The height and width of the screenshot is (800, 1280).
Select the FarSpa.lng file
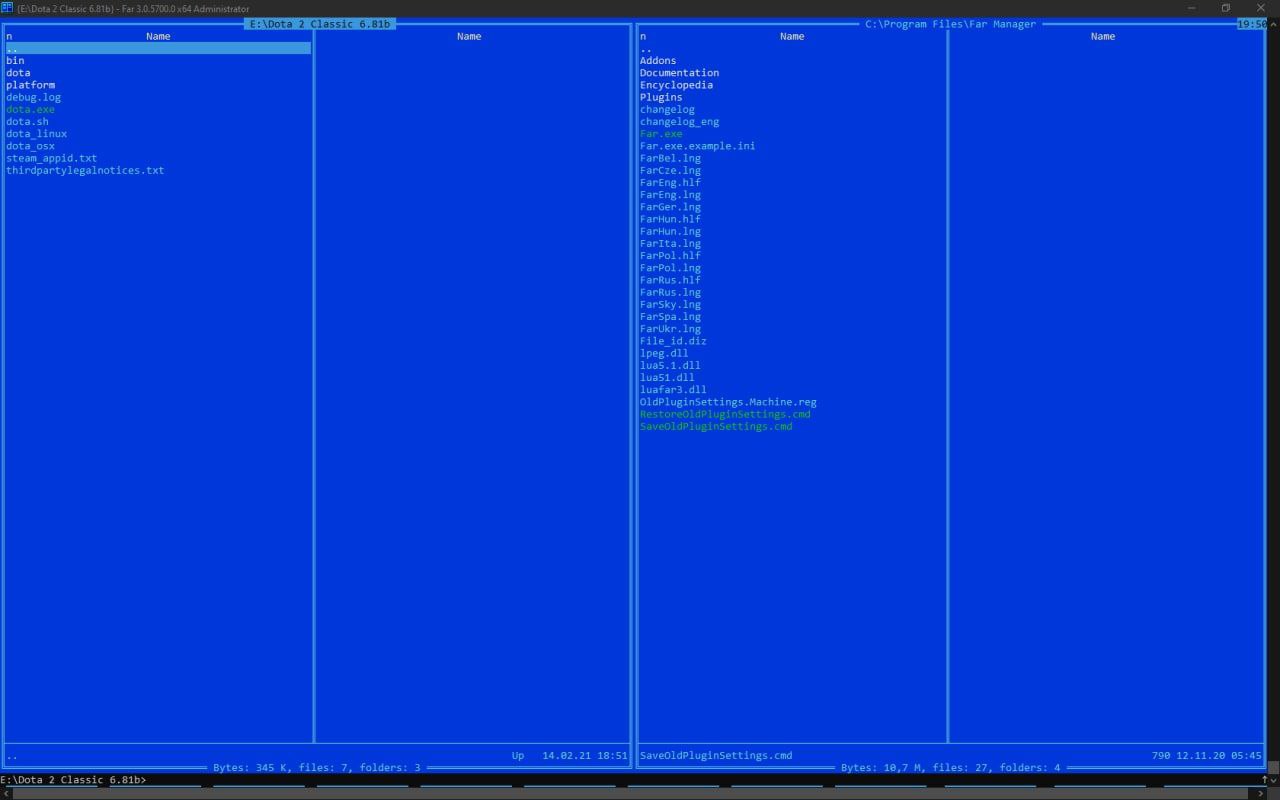click(x=670, y=316)
